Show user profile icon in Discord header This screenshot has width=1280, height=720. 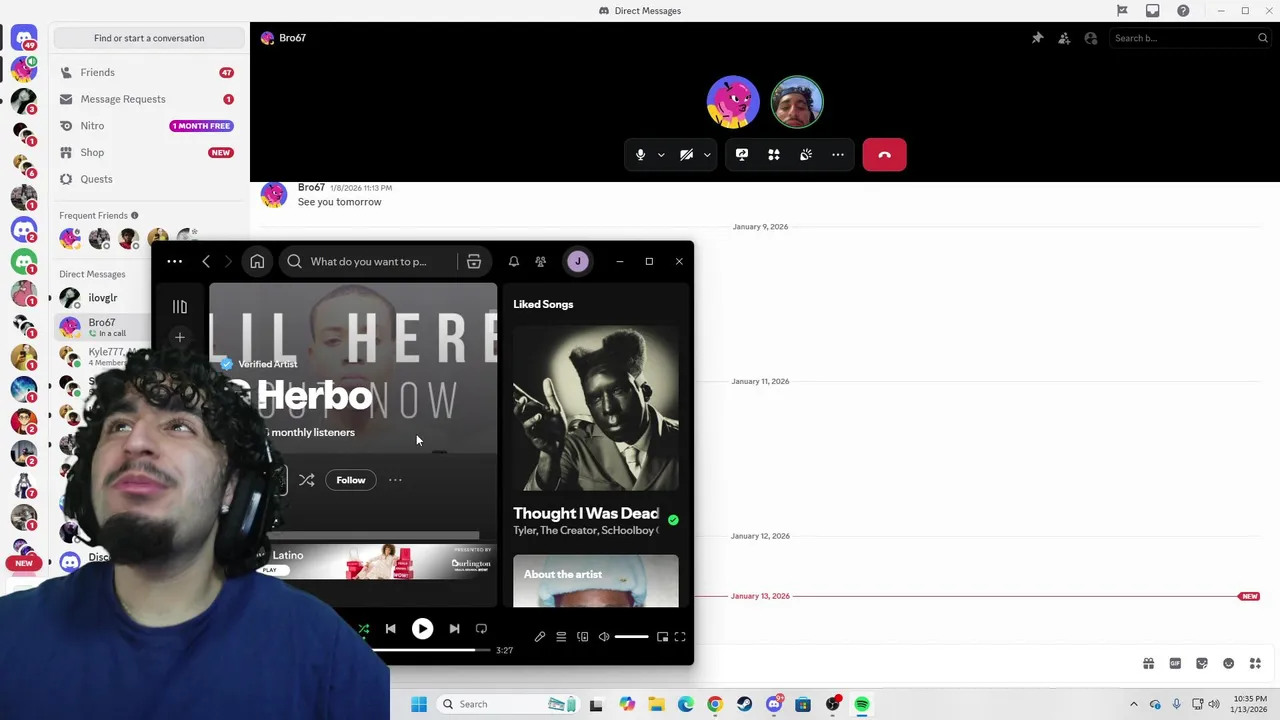coord(1091,38)
